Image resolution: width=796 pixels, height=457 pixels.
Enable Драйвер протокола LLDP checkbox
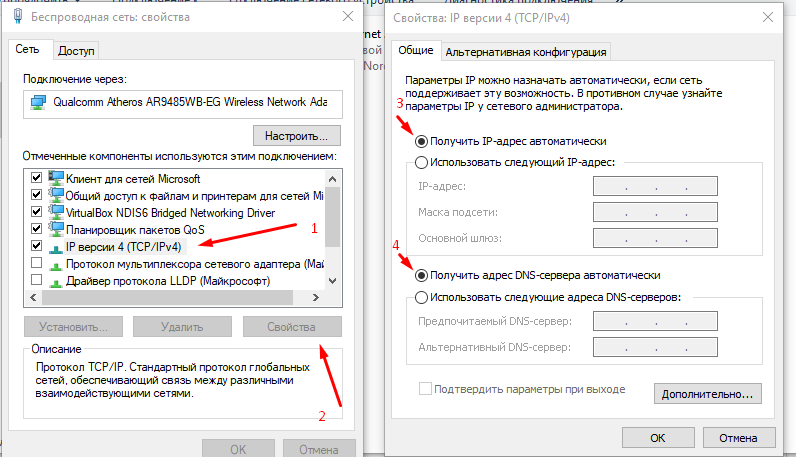37,280
